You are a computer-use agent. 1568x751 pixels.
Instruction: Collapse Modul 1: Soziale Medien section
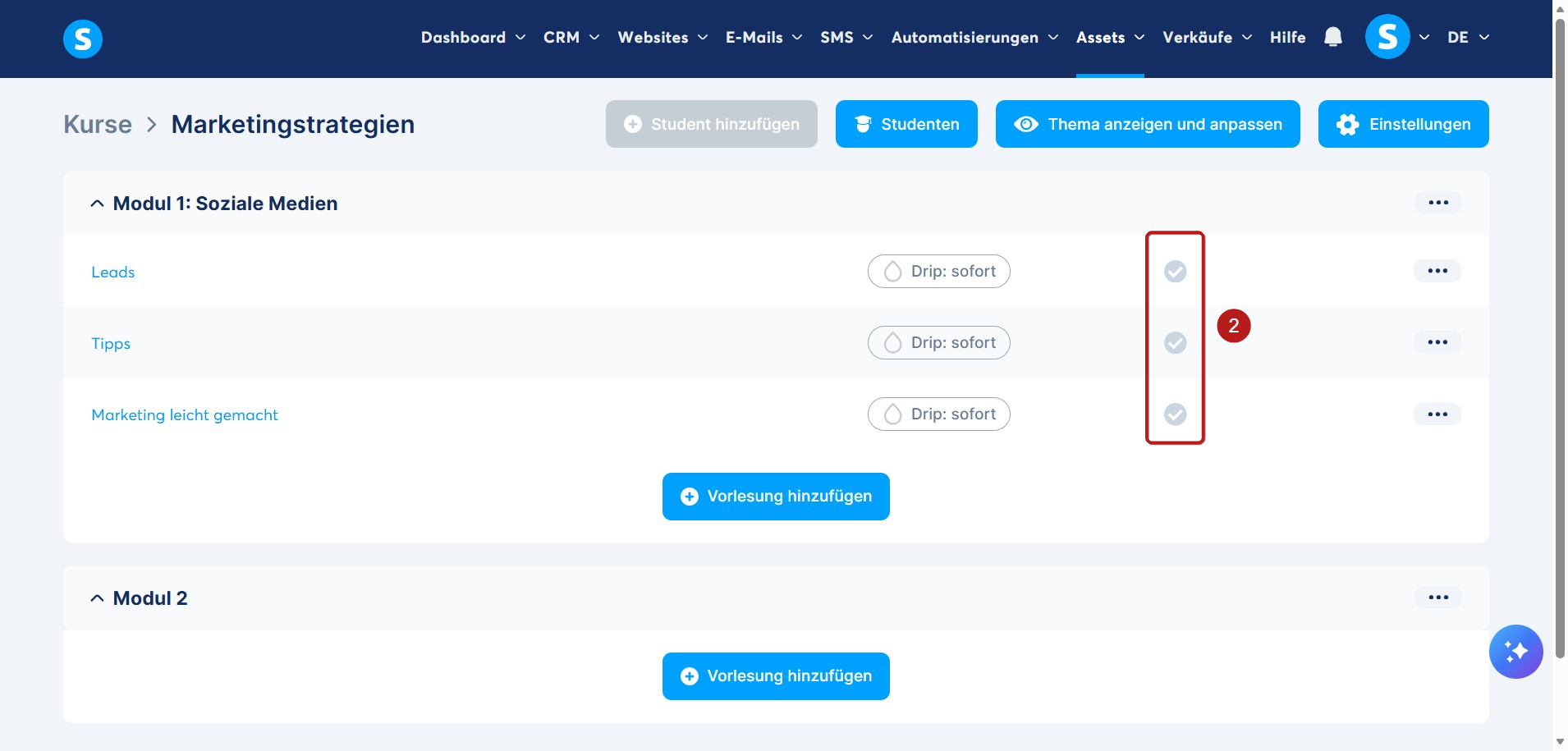pyautogui.click(x=97, y=204)
